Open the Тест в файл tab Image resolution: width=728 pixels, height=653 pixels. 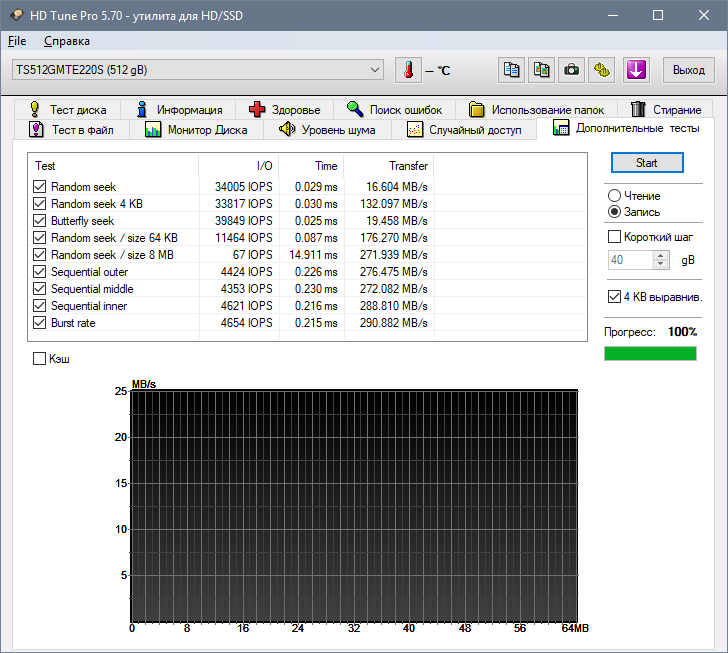pos(71,130)
